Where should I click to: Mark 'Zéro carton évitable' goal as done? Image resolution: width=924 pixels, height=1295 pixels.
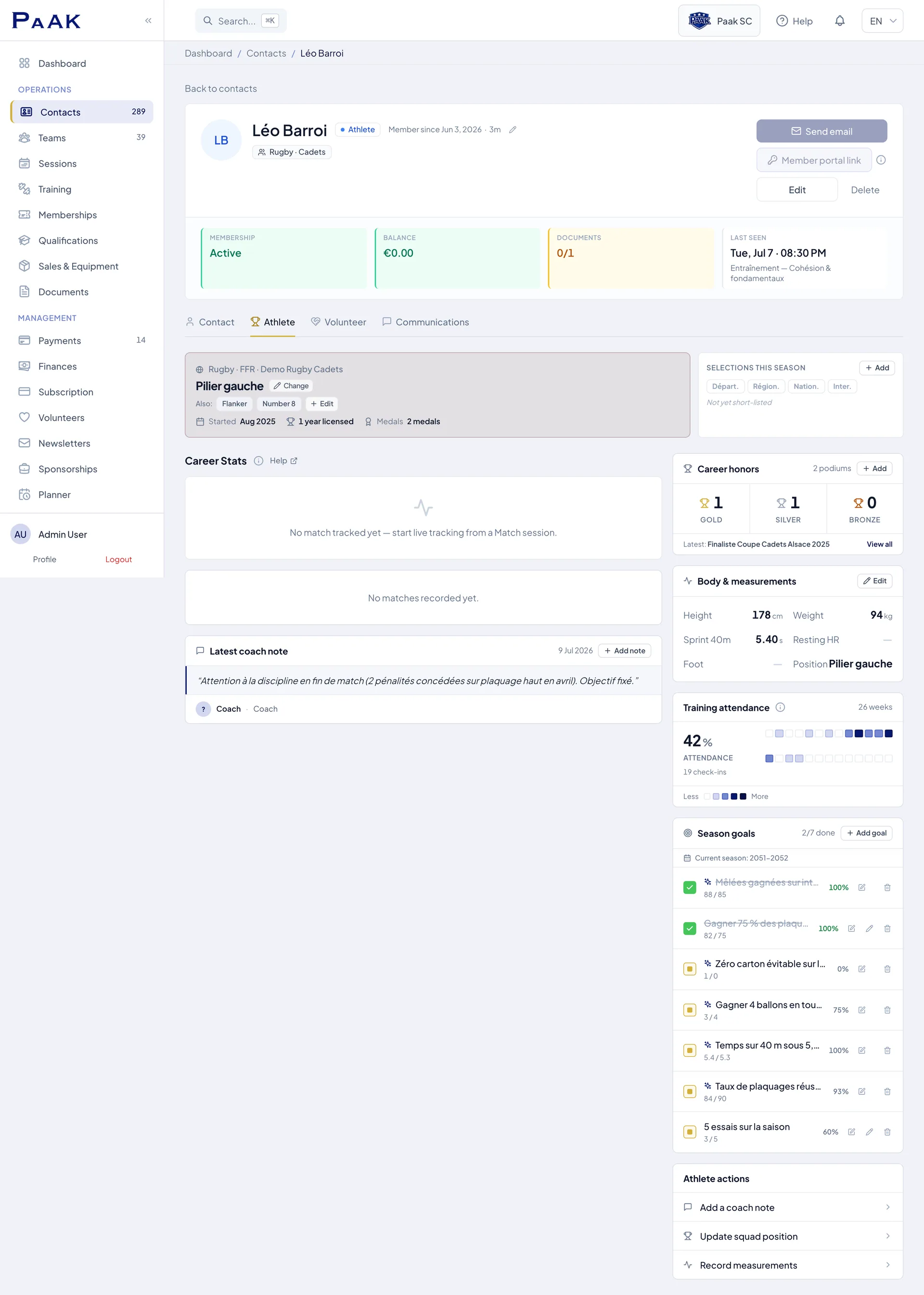tap(690, 969)
